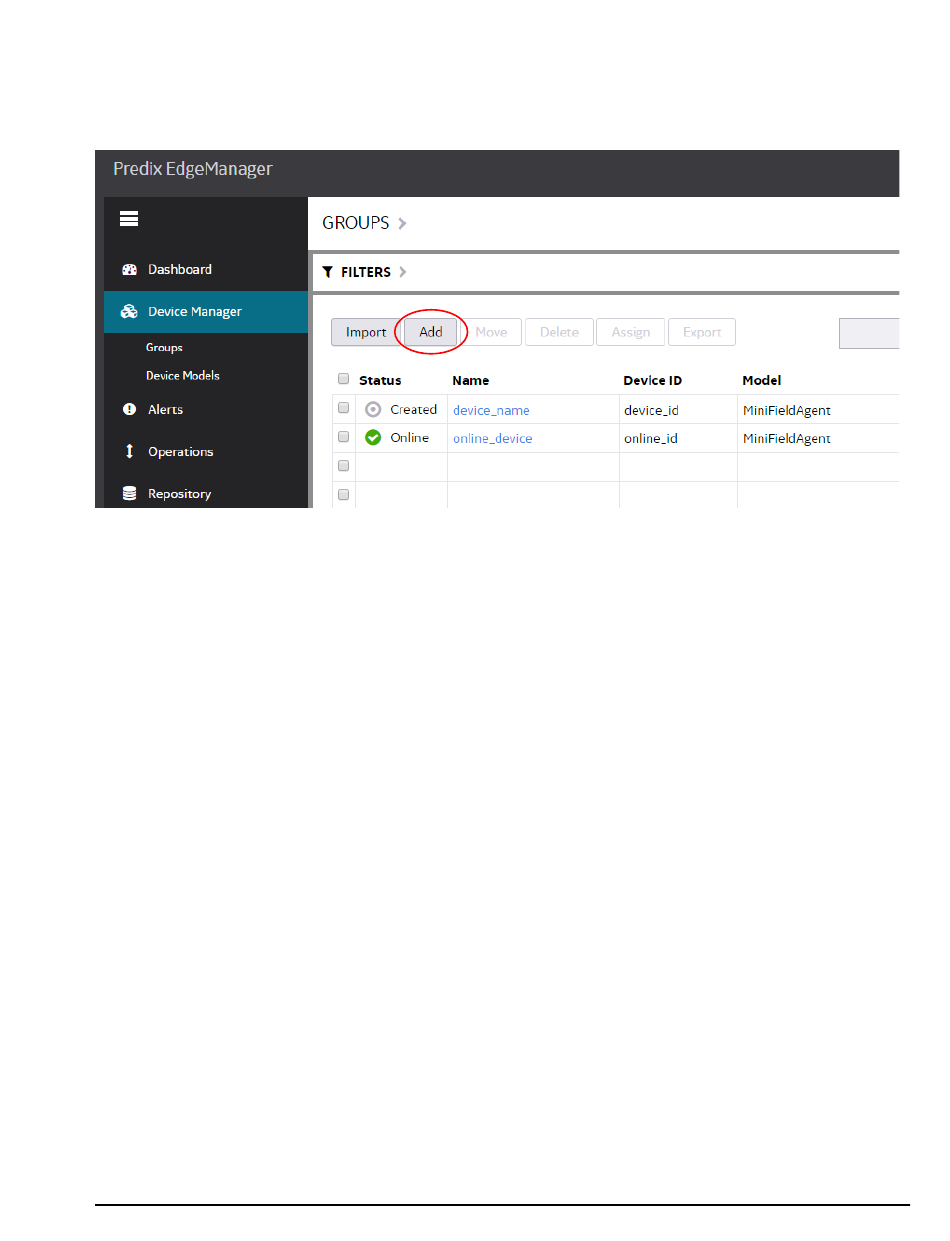
Task: Click the Predix EdgeManager title
Action: [193, 169]
